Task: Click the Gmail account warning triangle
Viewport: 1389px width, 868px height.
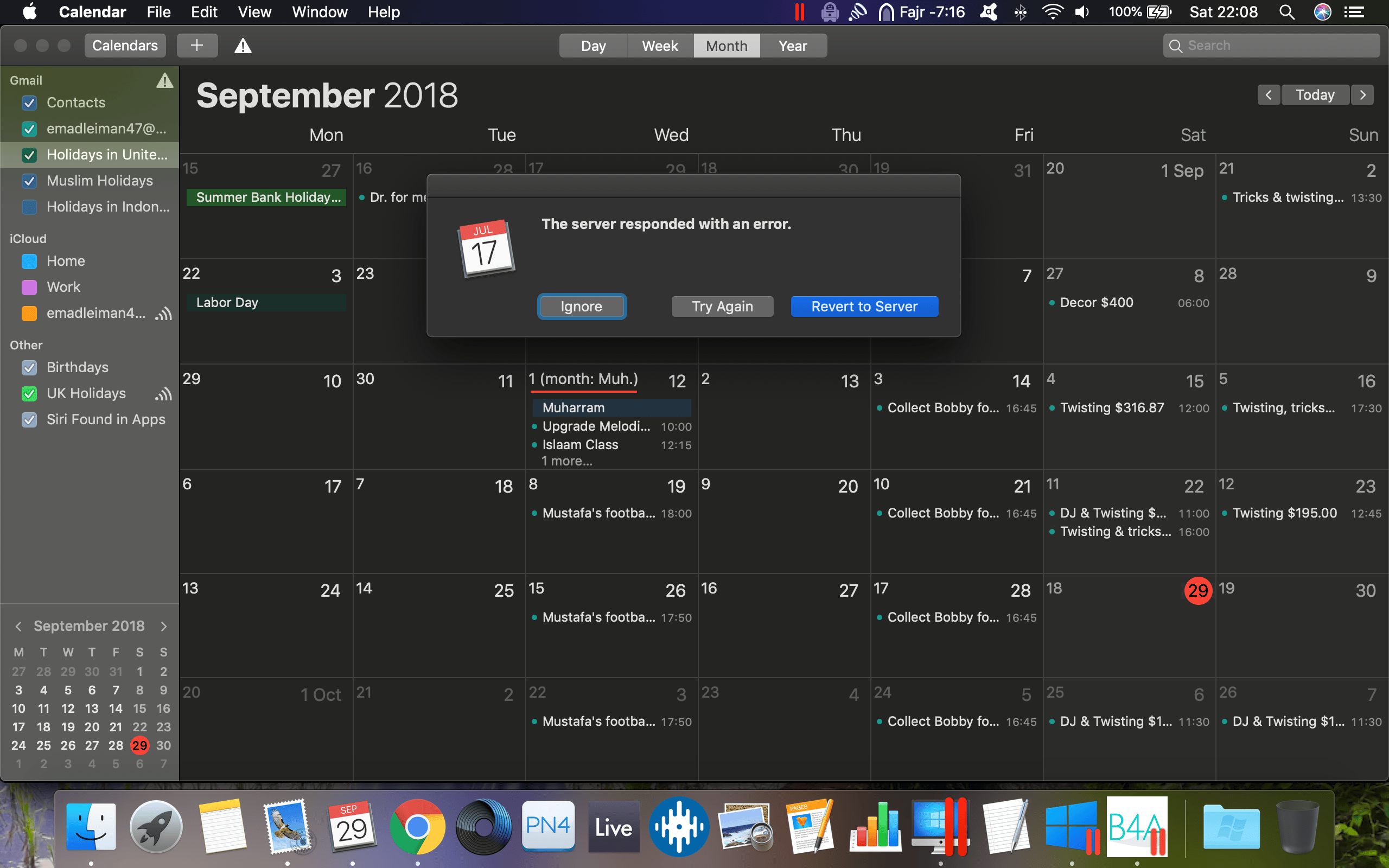Action: pyautogui.click(x=165, y=80)
